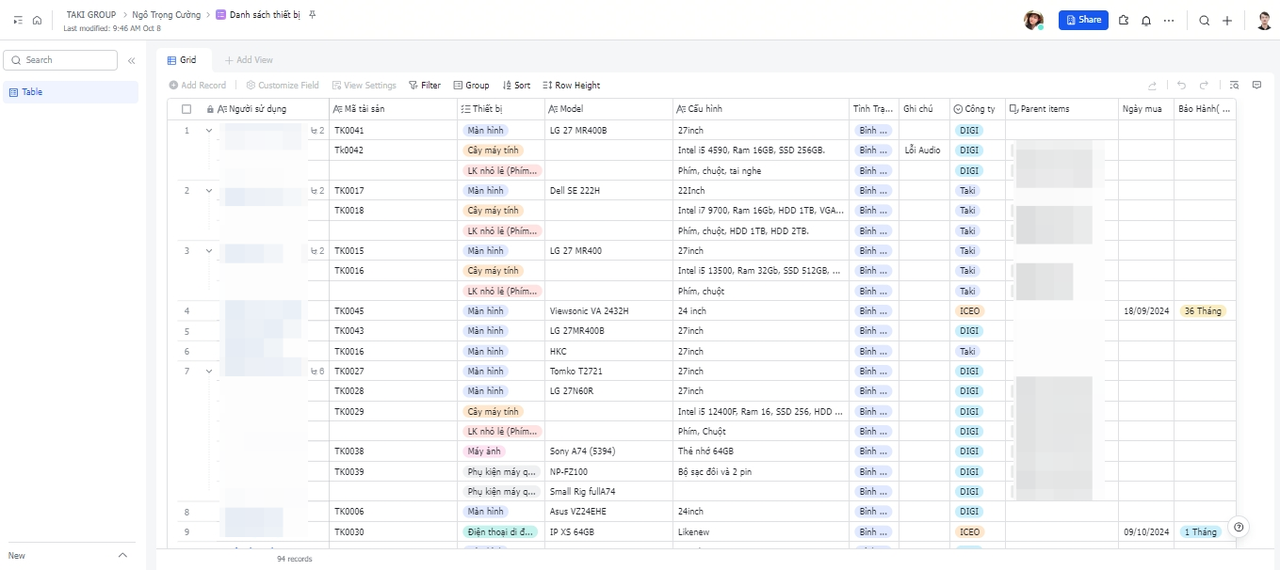Expand the New menu at bottom left
1280x570 pixels.
[123, 555]
